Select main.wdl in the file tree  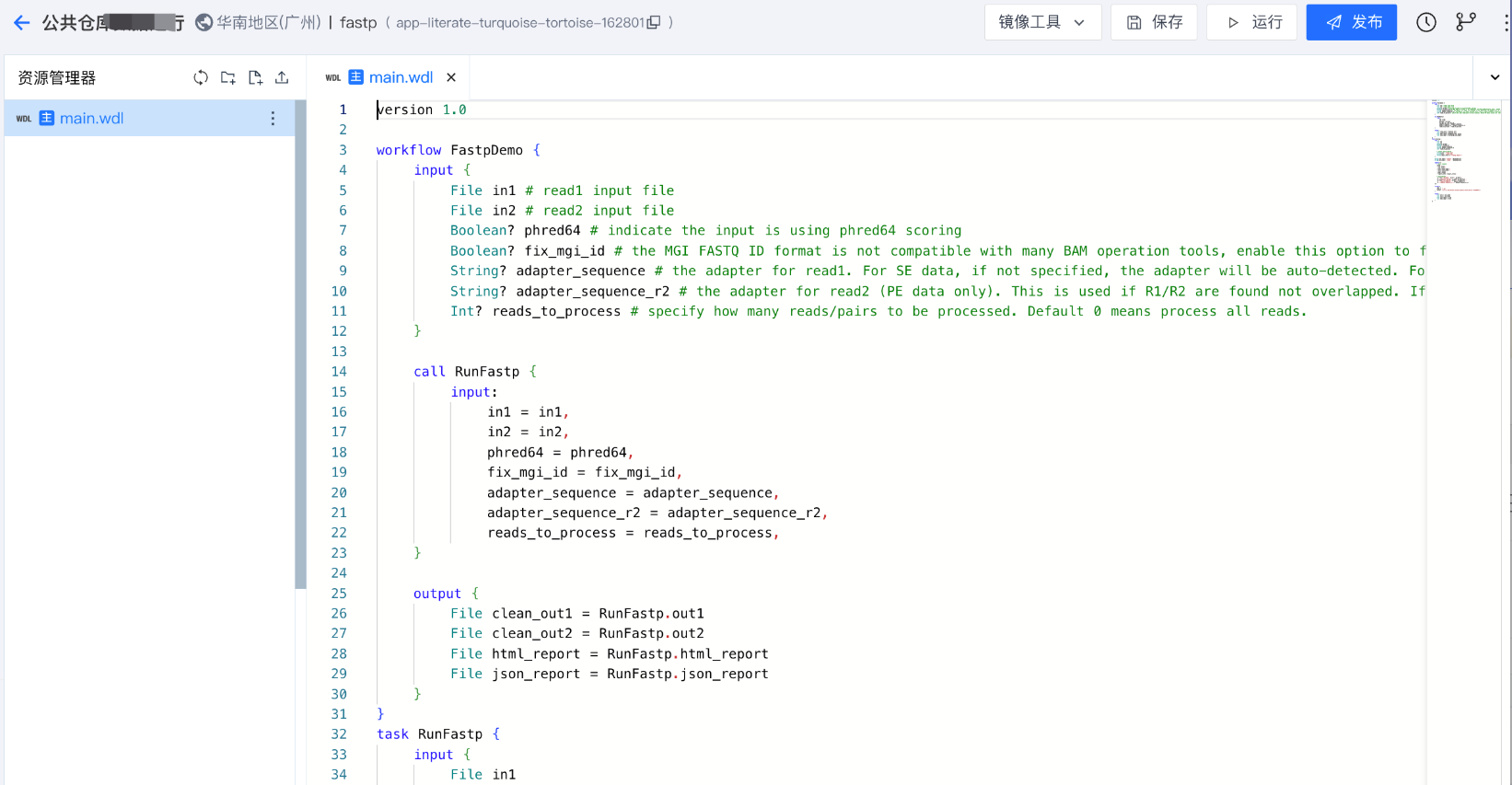92,119
